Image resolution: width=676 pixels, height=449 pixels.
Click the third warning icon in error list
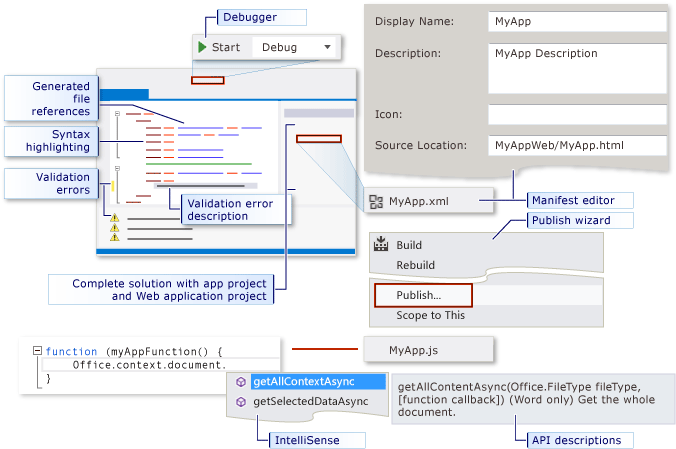click(x=114, y=238)
